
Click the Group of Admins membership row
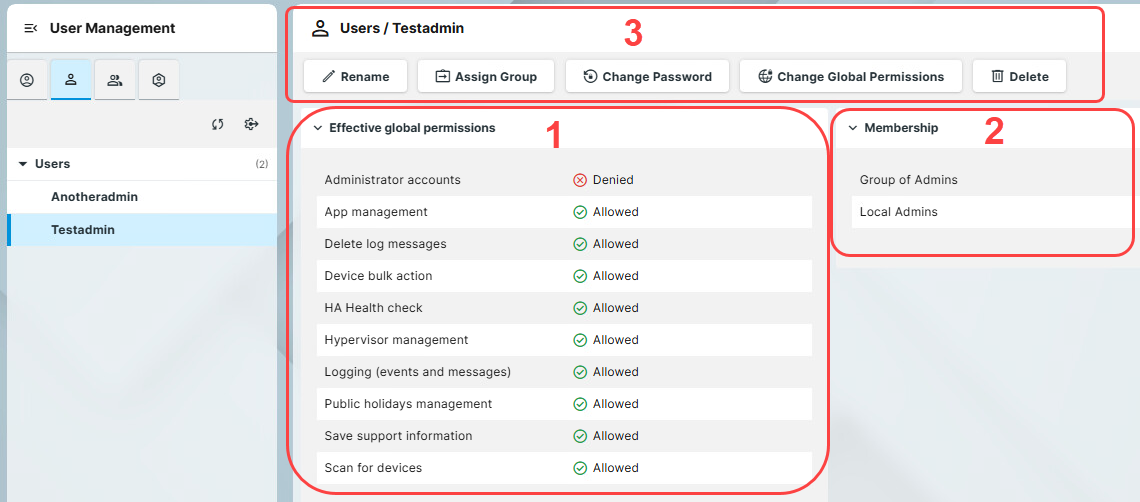[x=908, y=180]
